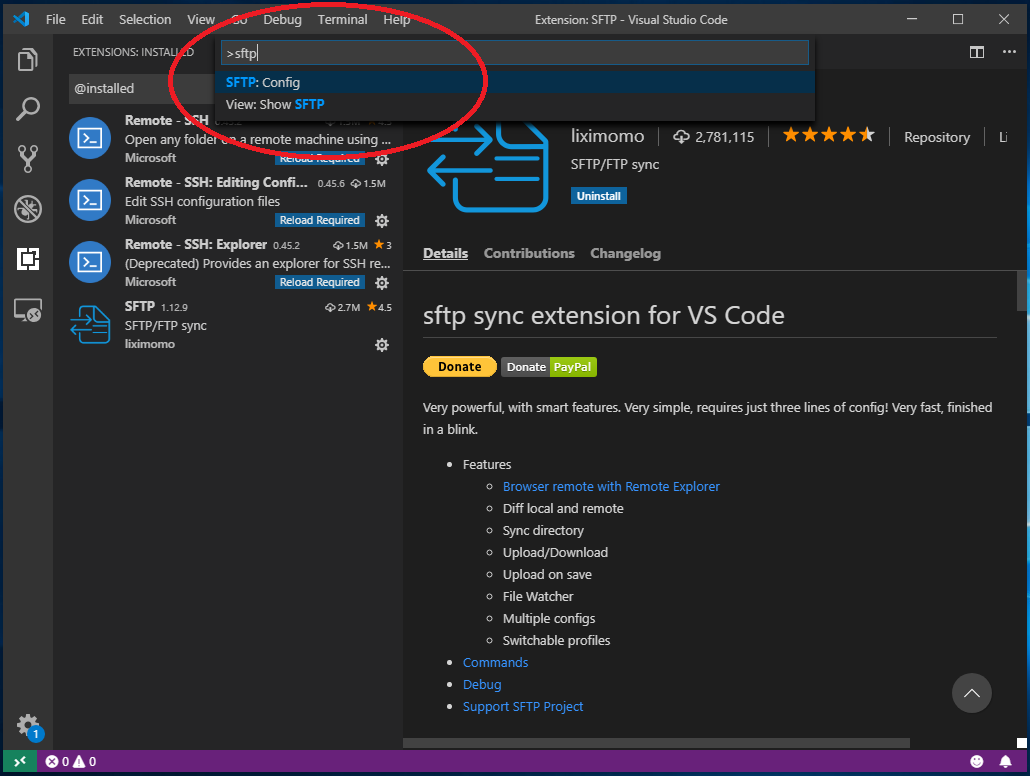The height and width of the screenshot is (776, 1030).
Task: Click the VS Code logo in title bar
Action: tap(21, 19)
